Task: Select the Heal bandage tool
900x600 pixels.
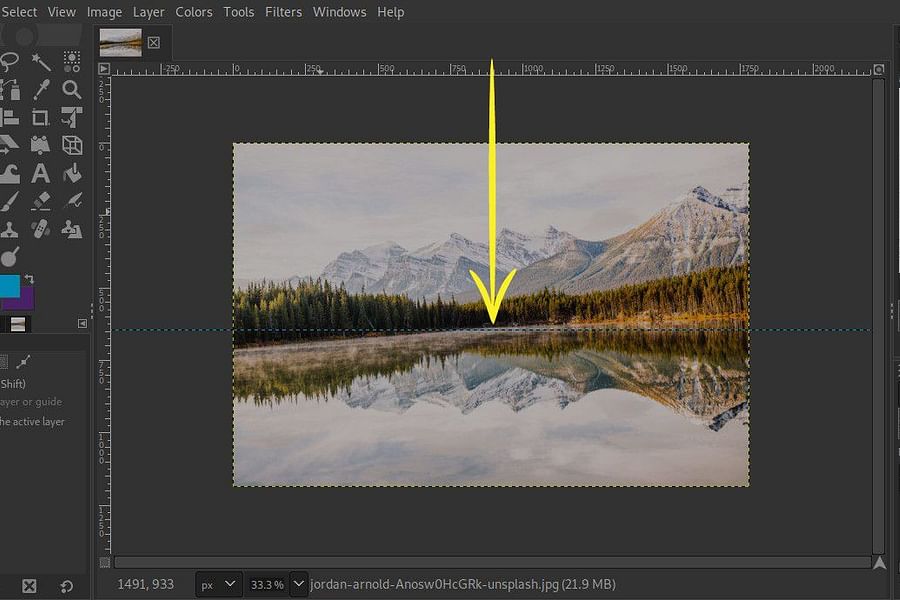Action: [42, 228]
